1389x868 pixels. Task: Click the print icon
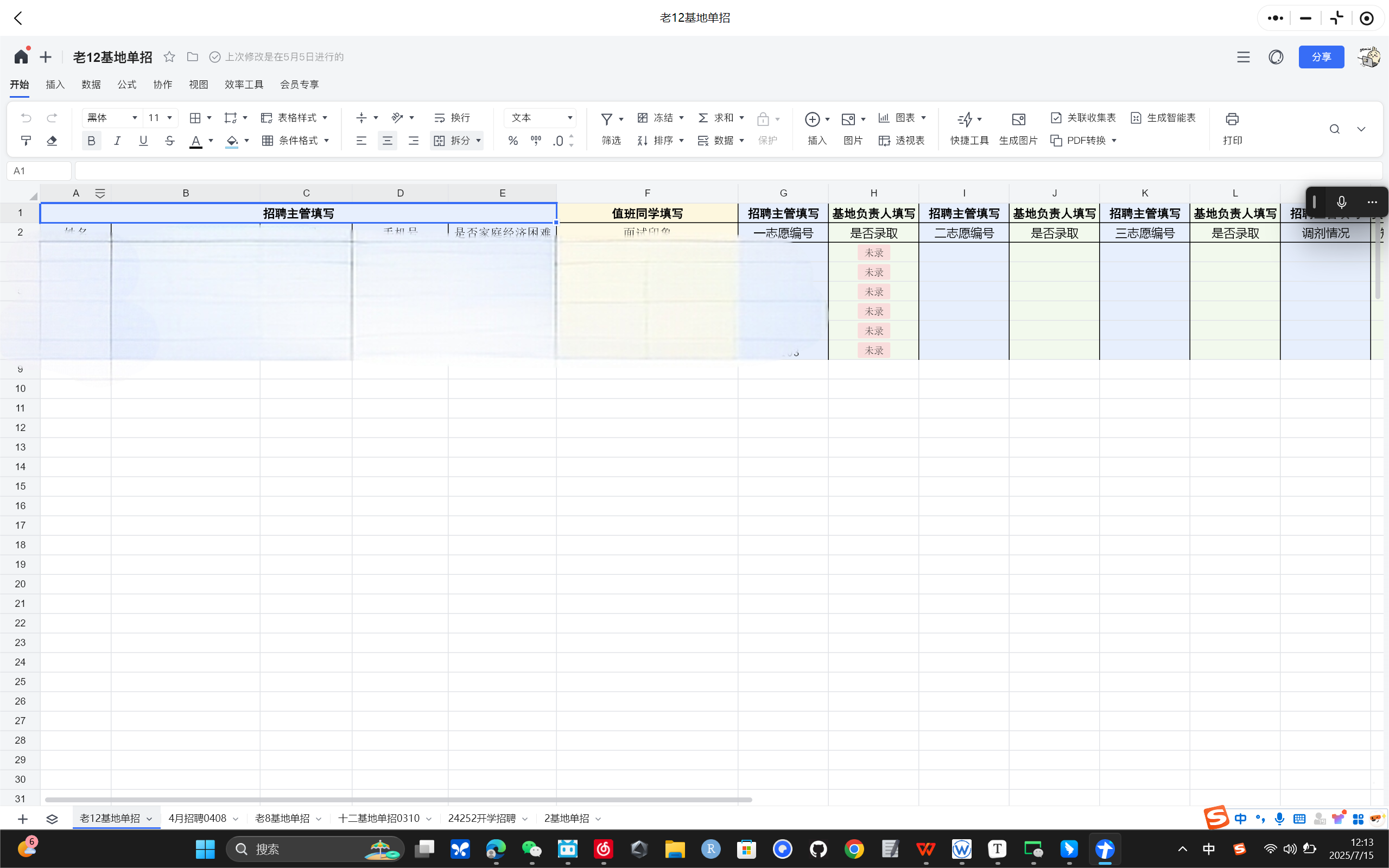pos(1232,119)
